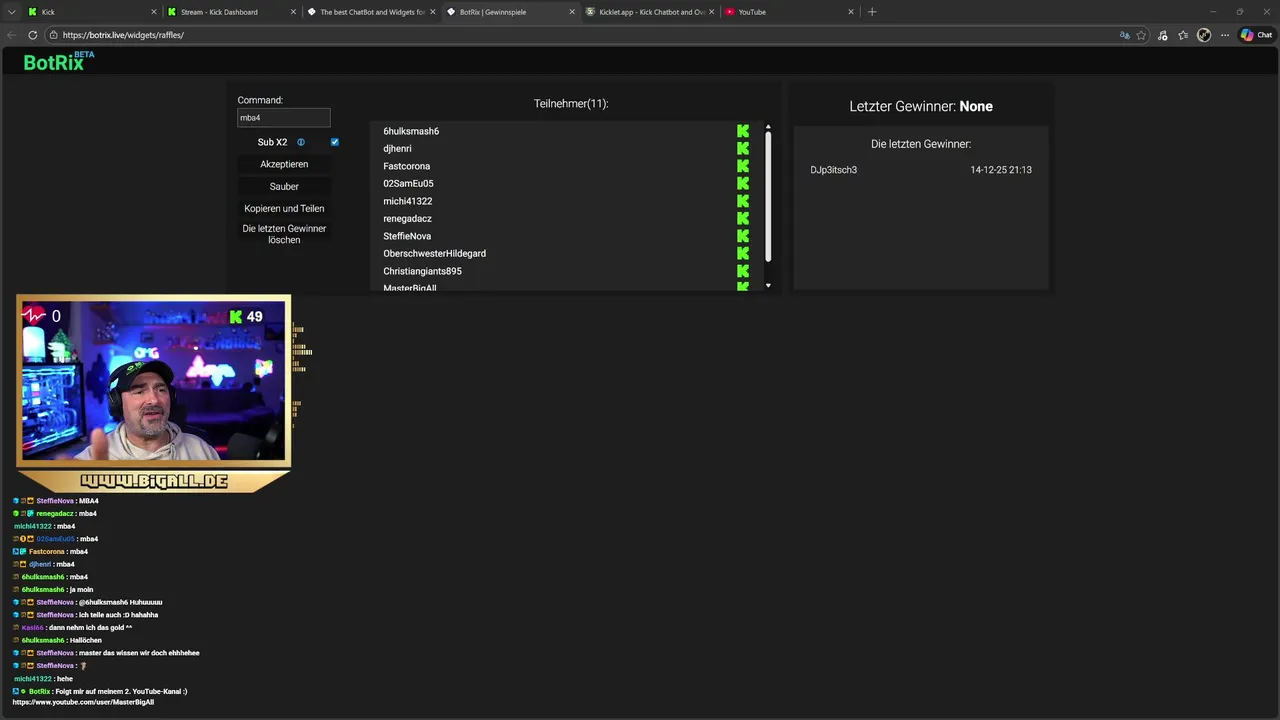
Task: Click the Kick icon beside Fastcorona
Action: click(x=743, y=166)
